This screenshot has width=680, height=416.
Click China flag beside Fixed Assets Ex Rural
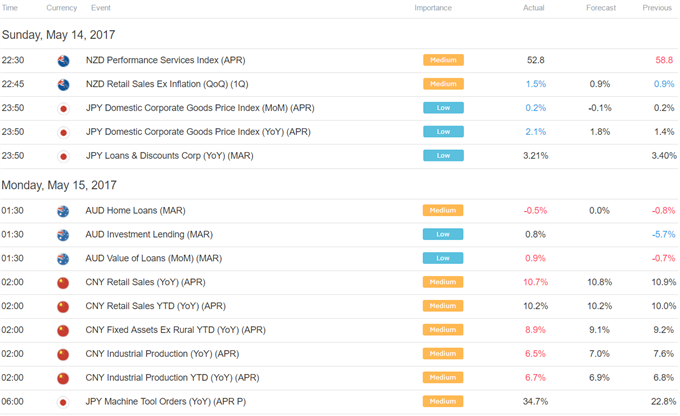click(63, 331)
